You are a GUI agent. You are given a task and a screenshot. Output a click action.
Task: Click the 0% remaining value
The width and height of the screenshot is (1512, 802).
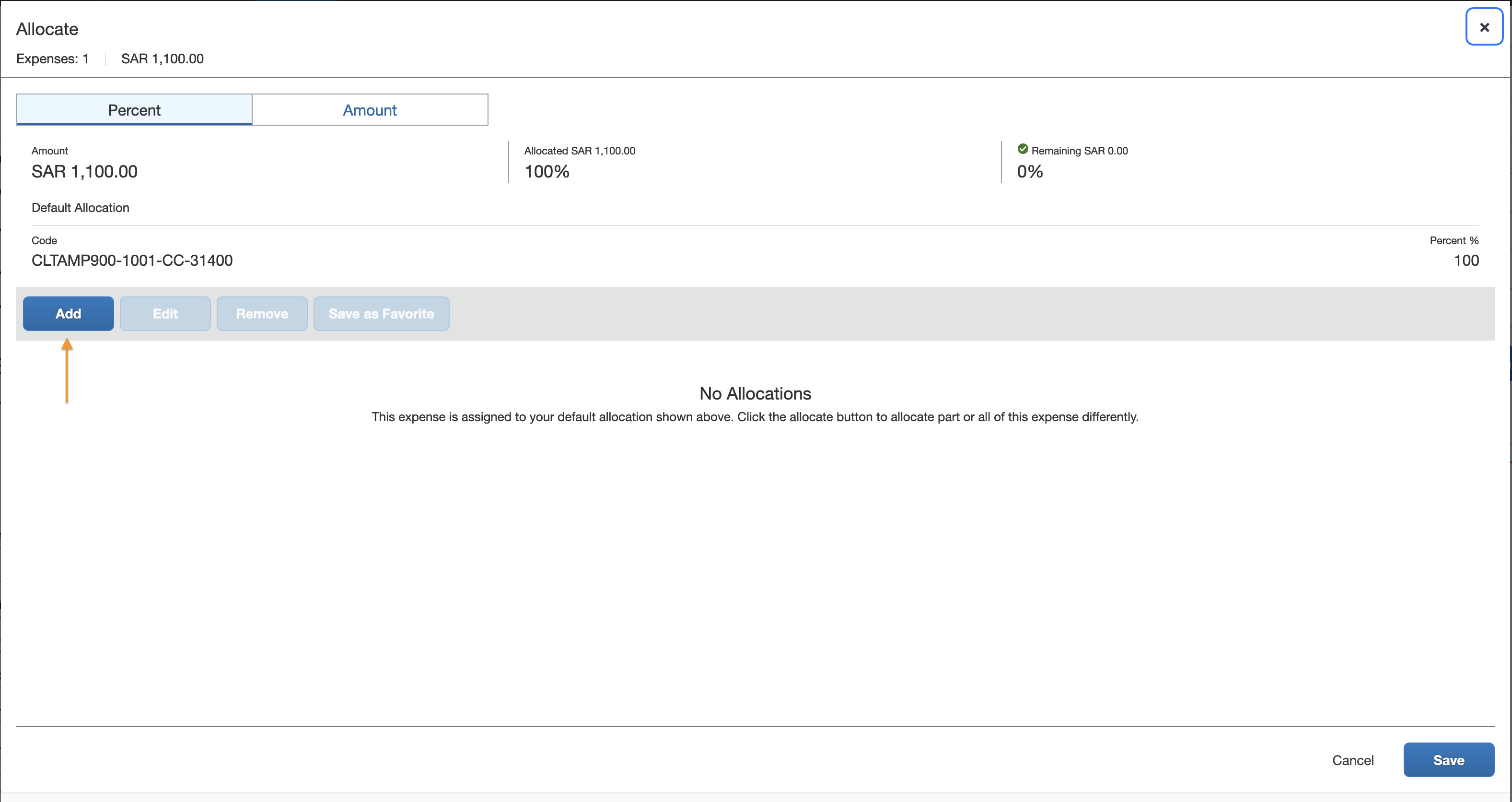[1030, 171]
